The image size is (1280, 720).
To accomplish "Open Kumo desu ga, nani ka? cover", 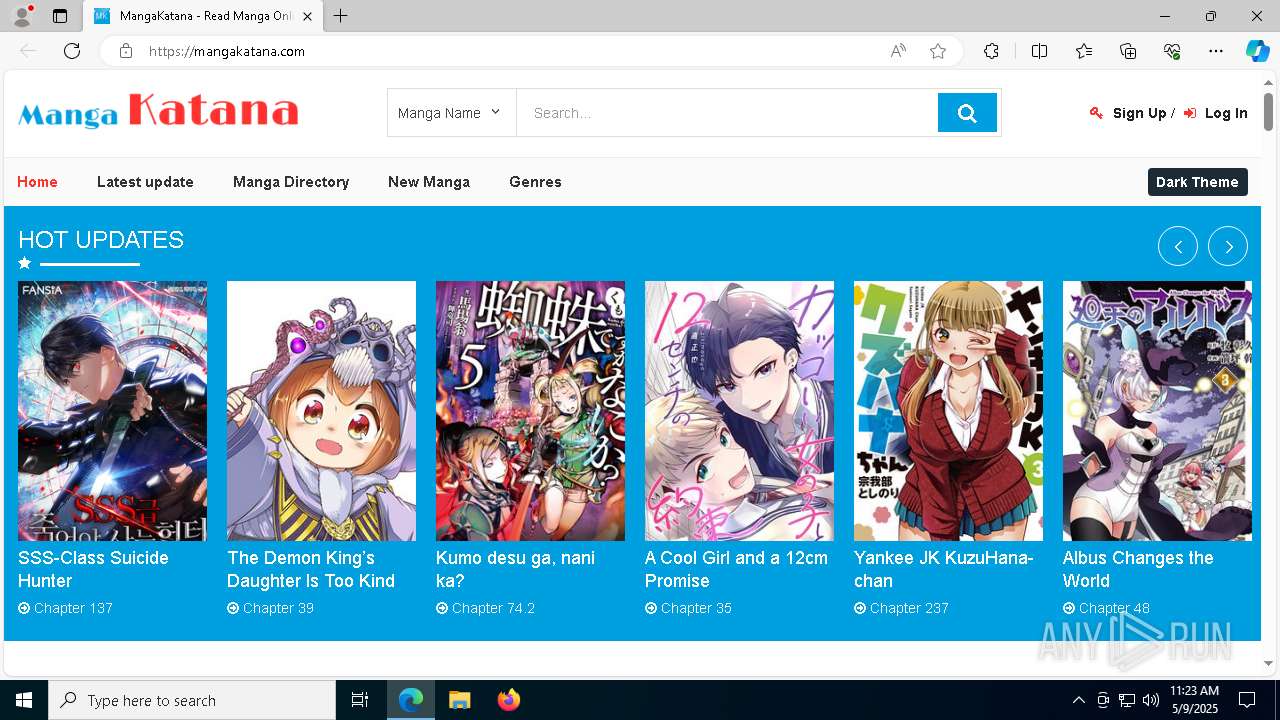I will 530,411.
